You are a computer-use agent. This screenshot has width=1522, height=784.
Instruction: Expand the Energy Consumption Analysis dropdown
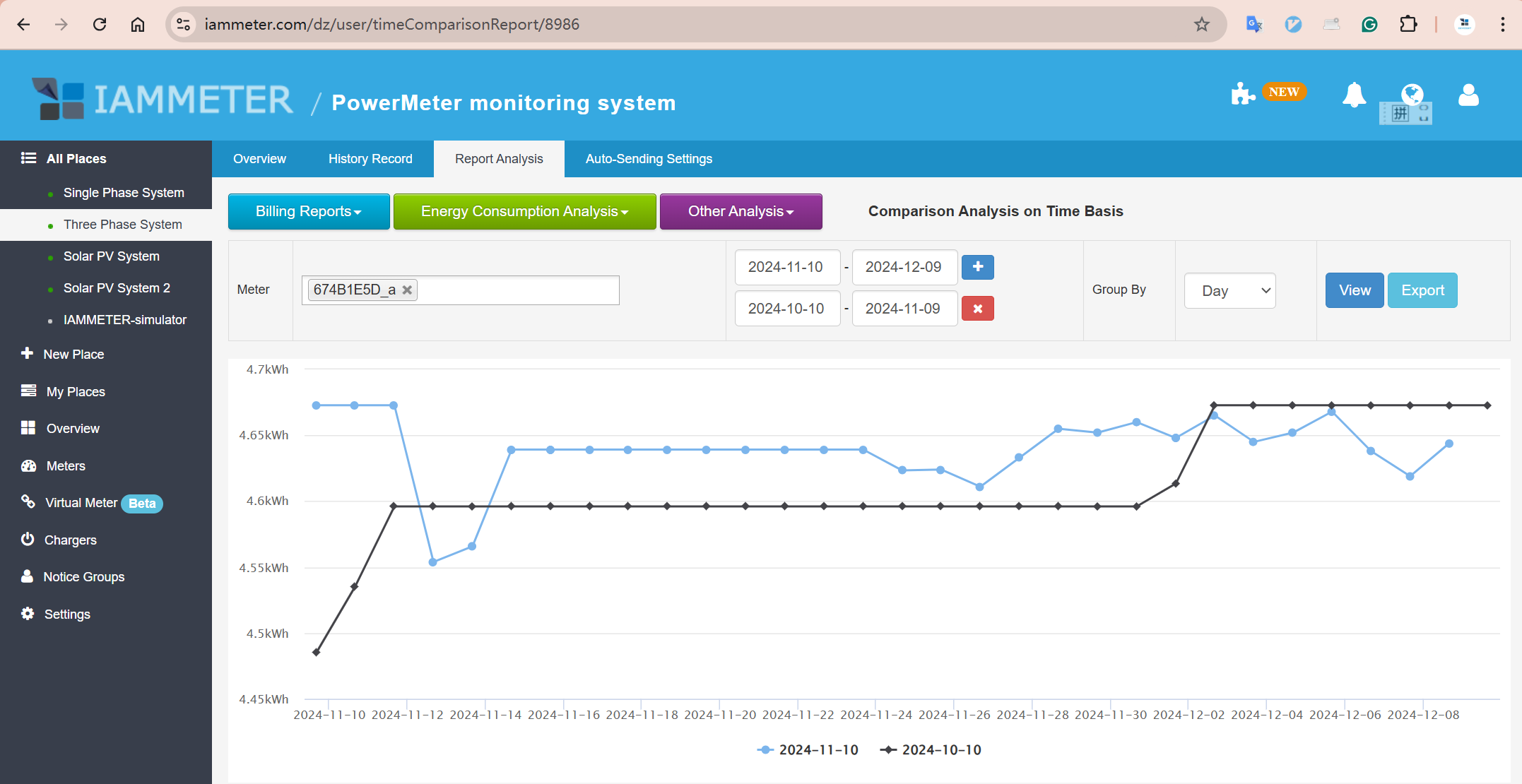(x=523, y=211)
